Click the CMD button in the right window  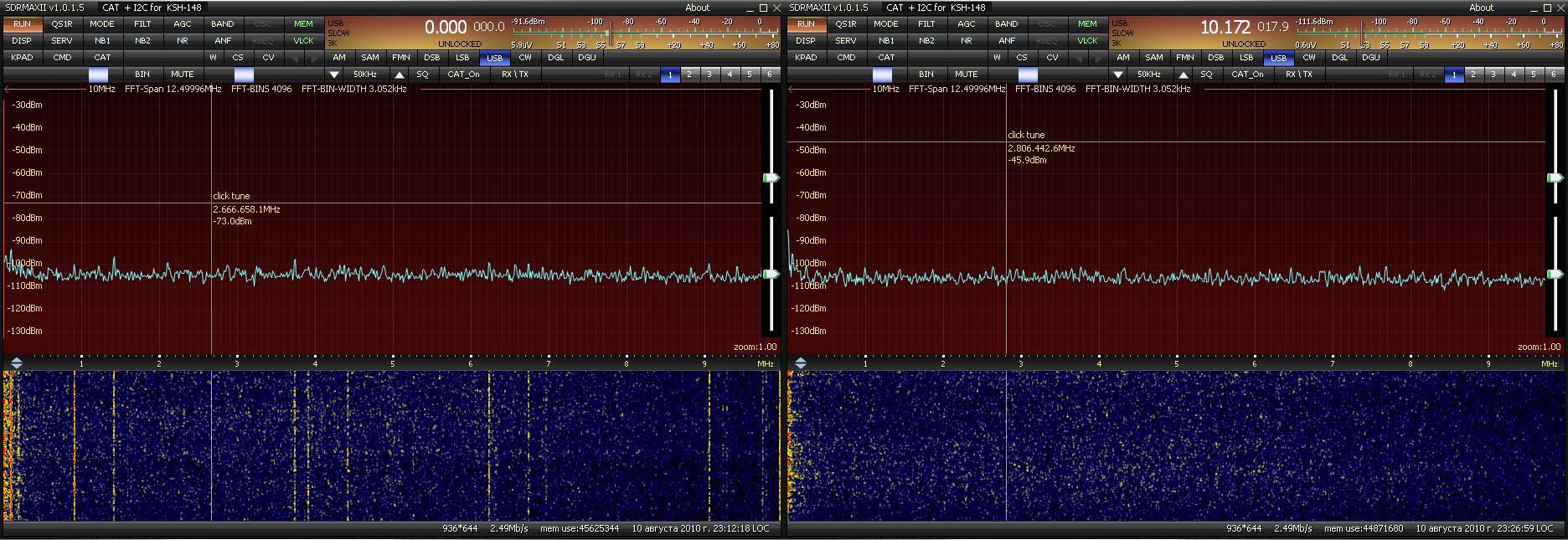point(846,58)
